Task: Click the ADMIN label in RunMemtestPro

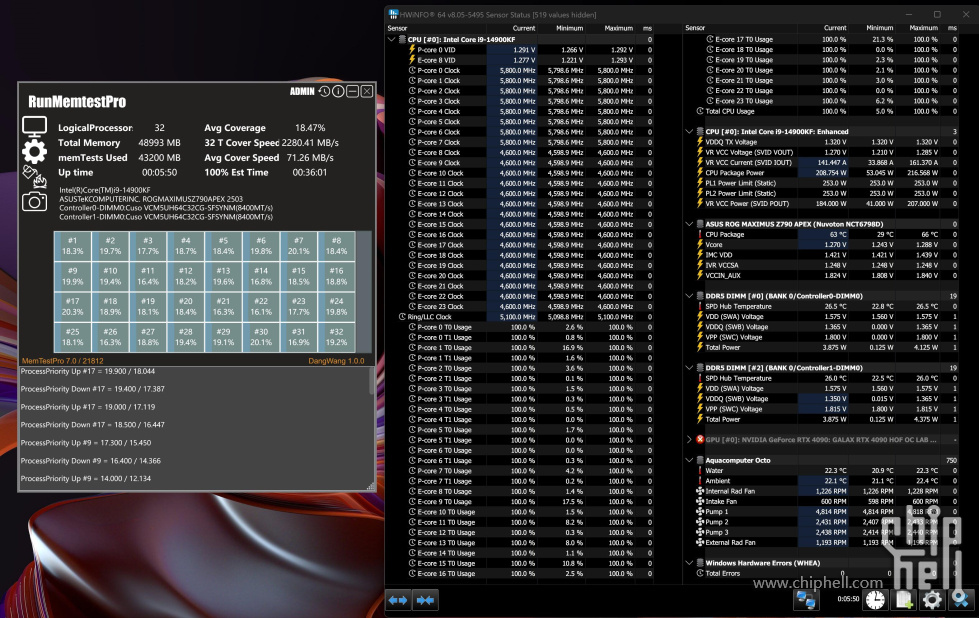Action: point(302,92)
